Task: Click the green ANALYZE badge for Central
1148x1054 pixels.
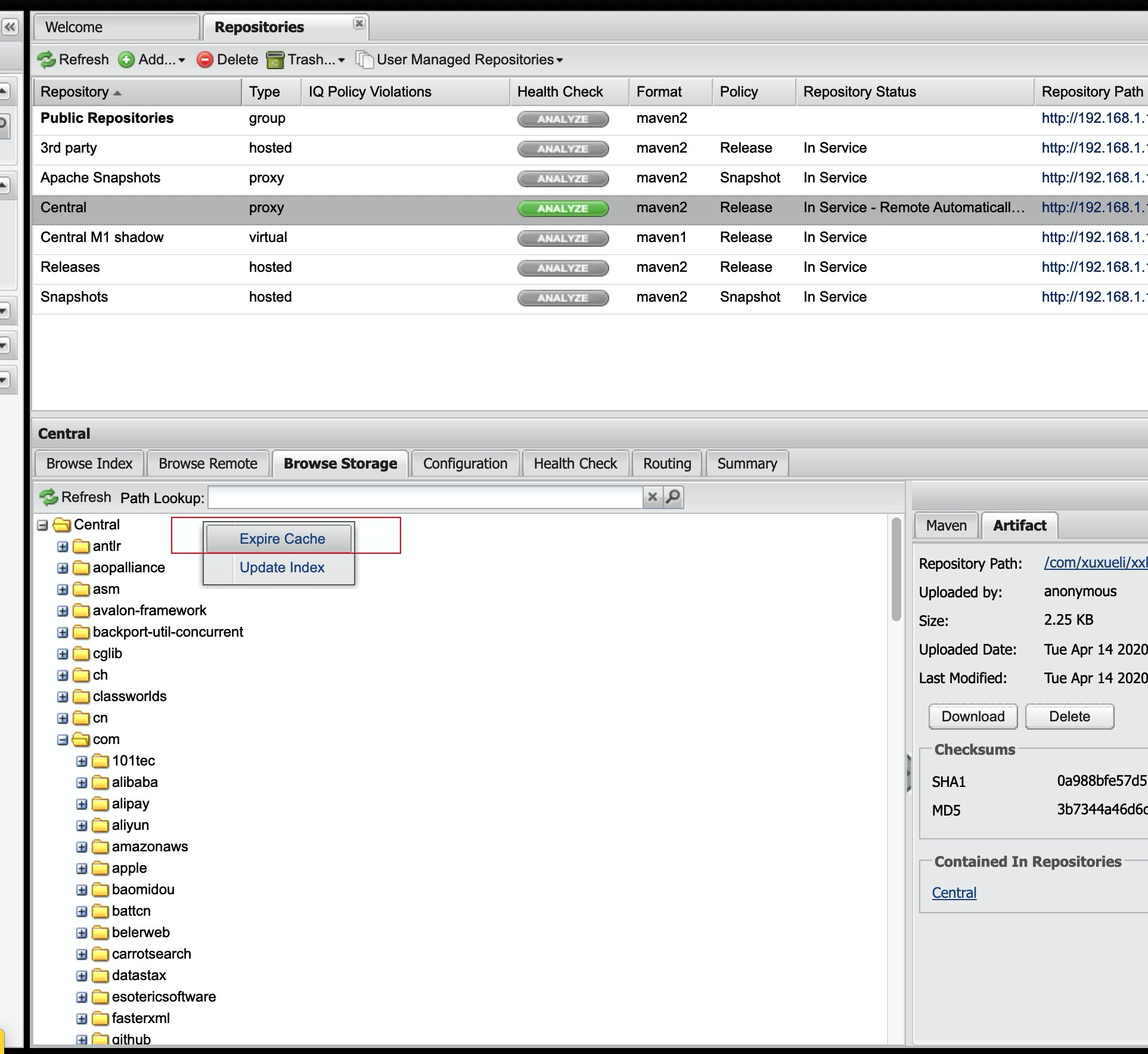Action: (563, 208)
